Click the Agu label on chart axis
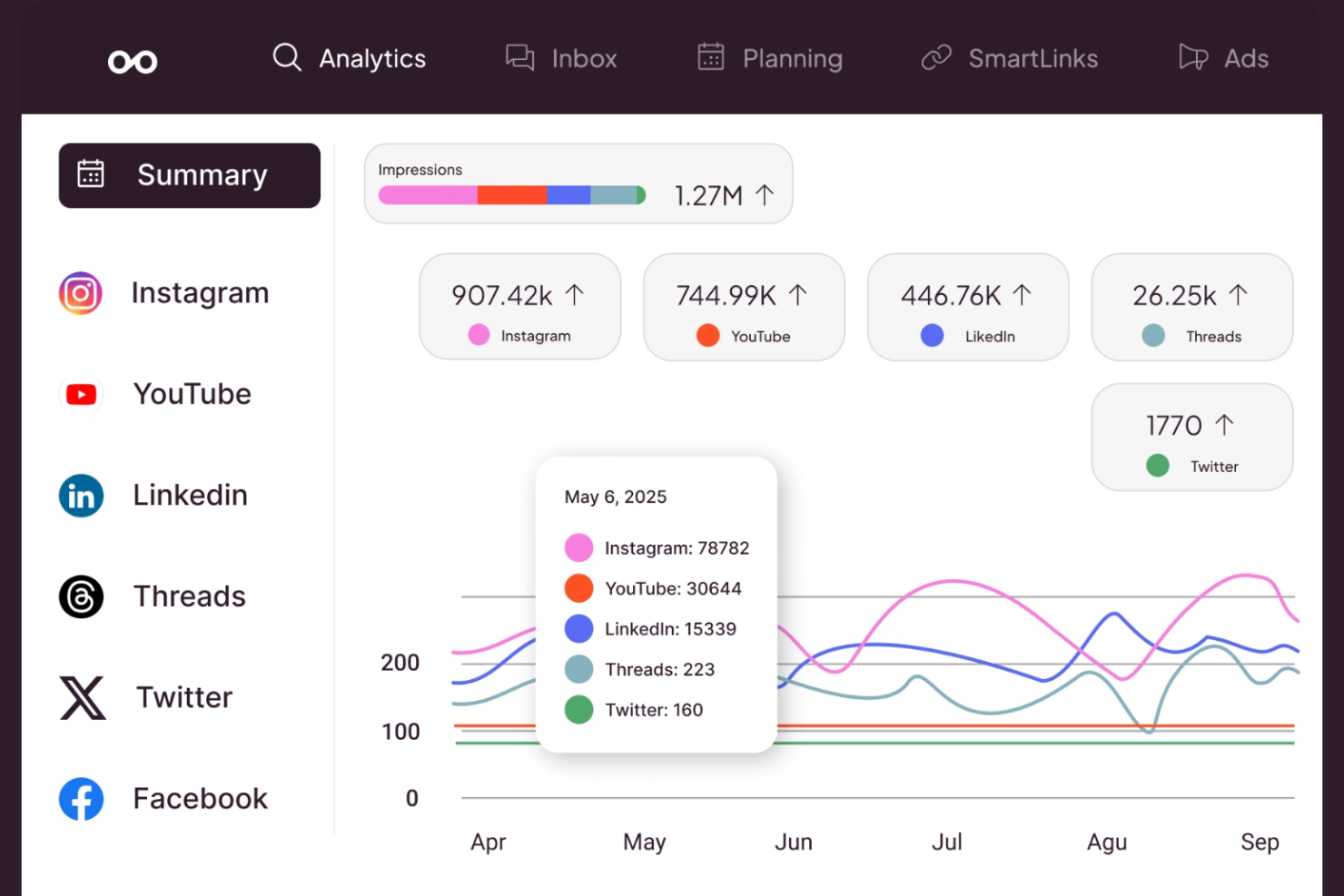Viewport: 1344px width, 896px height. point(1107,843)
